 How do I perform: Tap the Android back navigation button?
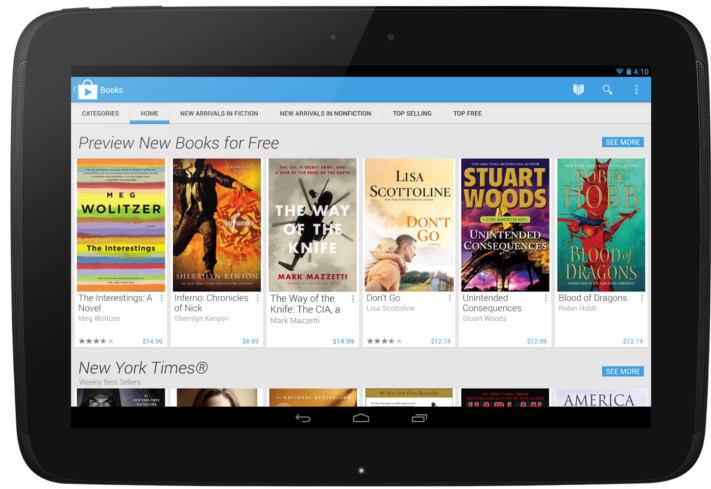pyautogui.click(x=303, y=418)
